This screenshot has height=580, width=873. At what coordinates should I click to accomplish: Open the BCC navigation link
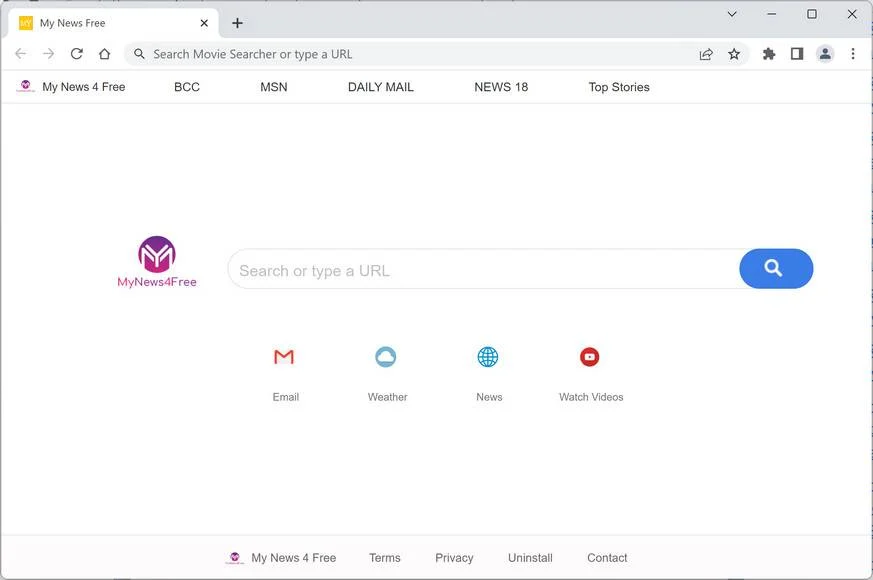pos(187,87)
